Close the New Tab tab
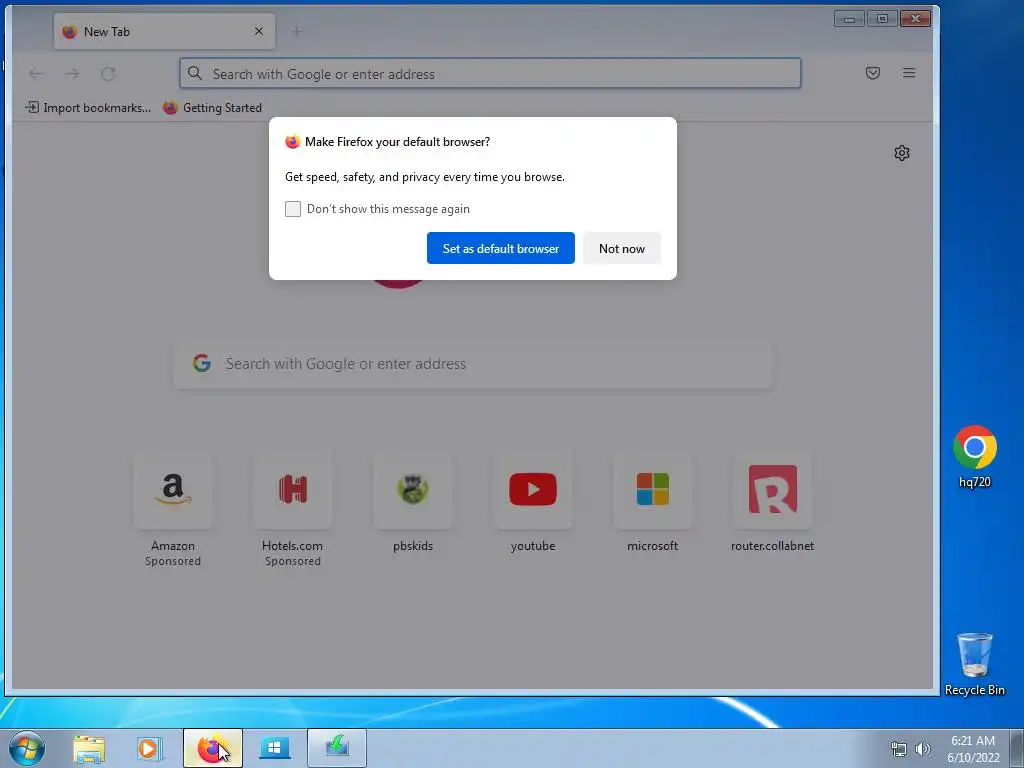The image size is (1024, 768). click(259, 31)
